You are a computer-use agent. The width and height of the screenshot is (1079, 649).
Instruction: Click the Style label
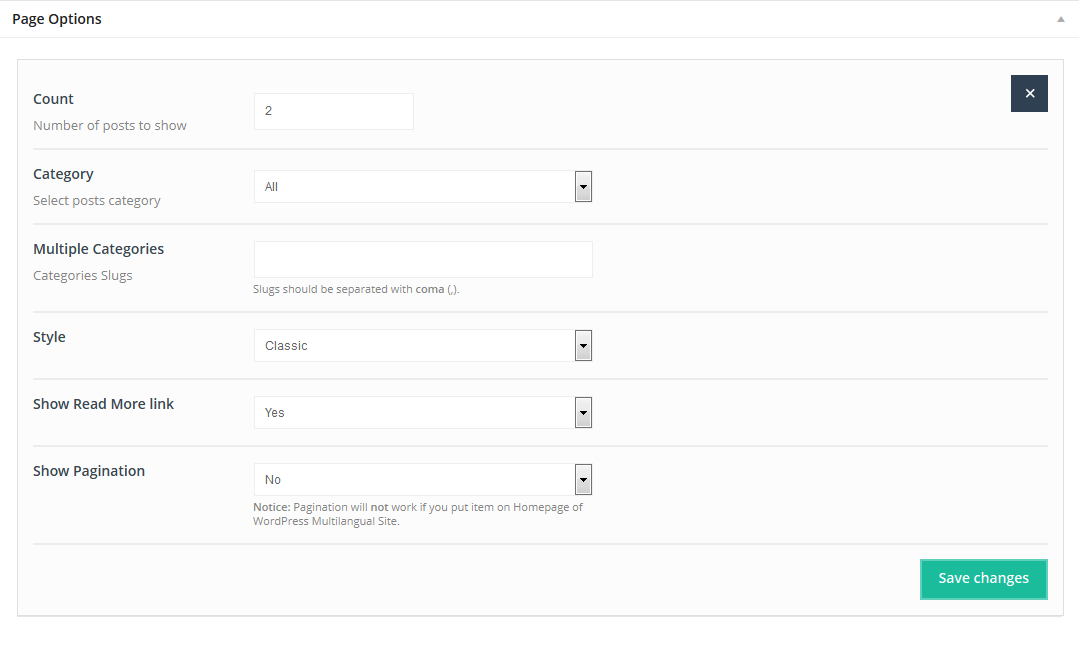49,337
